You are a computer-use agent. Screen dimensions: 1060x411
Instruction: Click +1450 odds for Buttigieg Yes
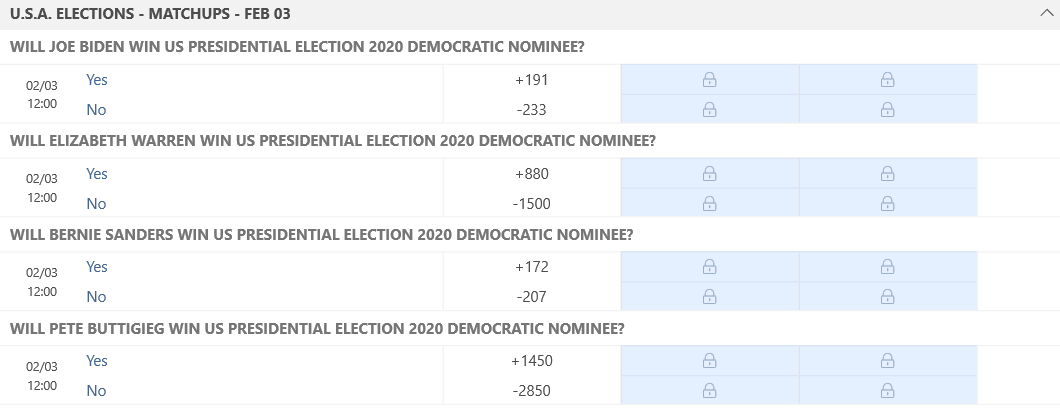[531, 361]
